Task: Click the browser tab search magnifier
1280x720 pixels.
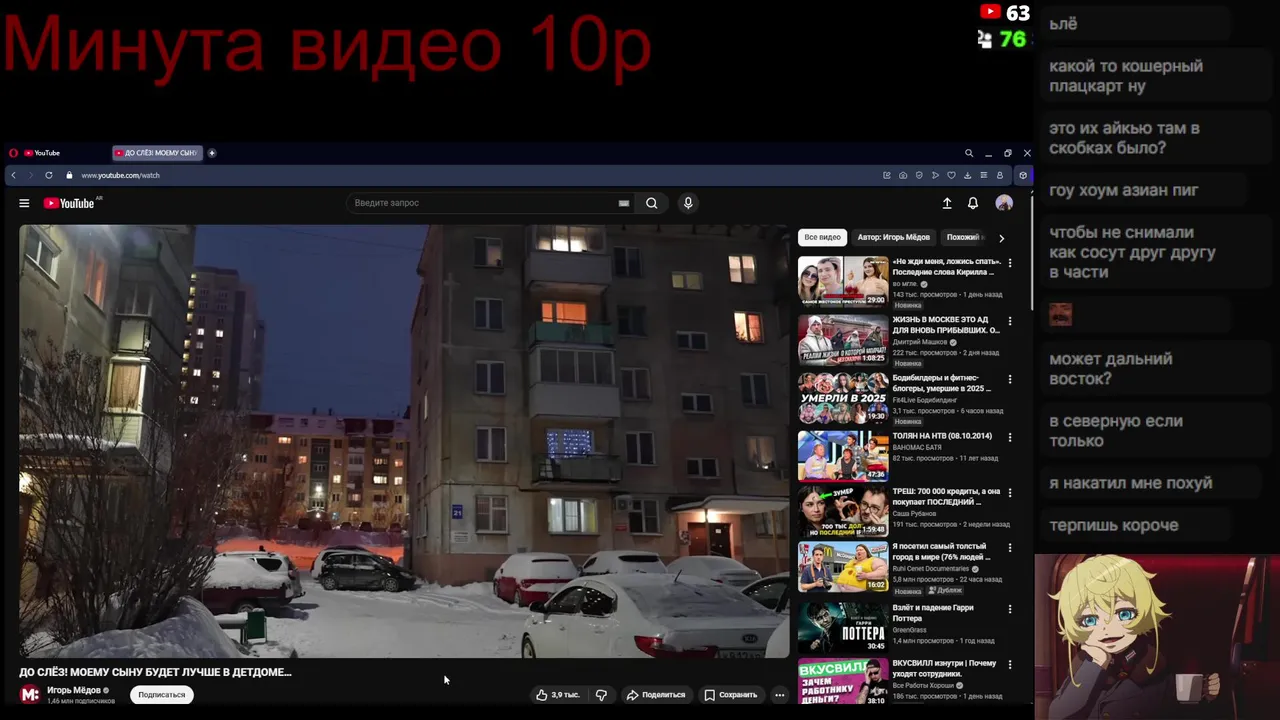Action: coord(969,153)
